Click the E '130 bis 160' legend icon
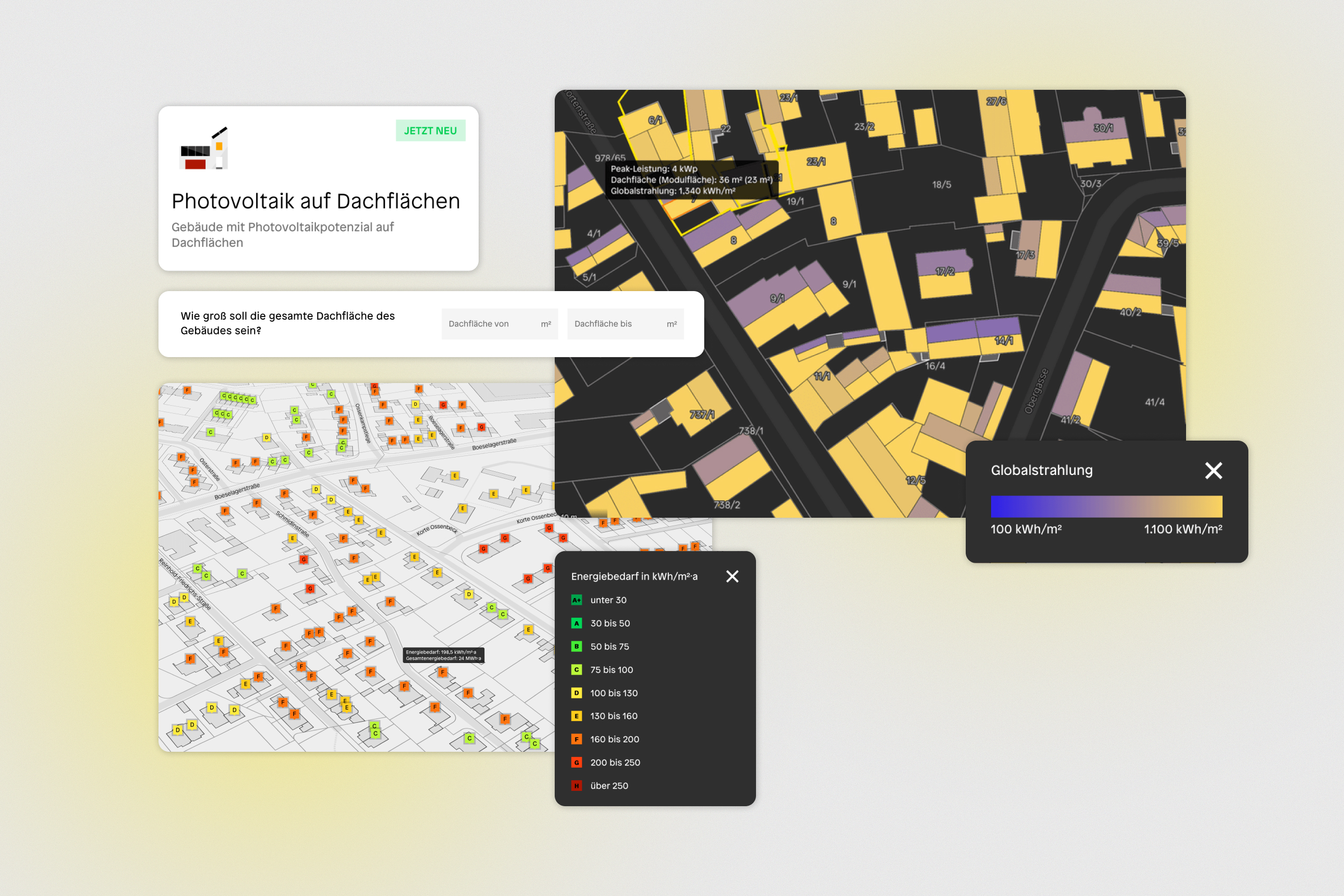 click(x=576, y=716)
